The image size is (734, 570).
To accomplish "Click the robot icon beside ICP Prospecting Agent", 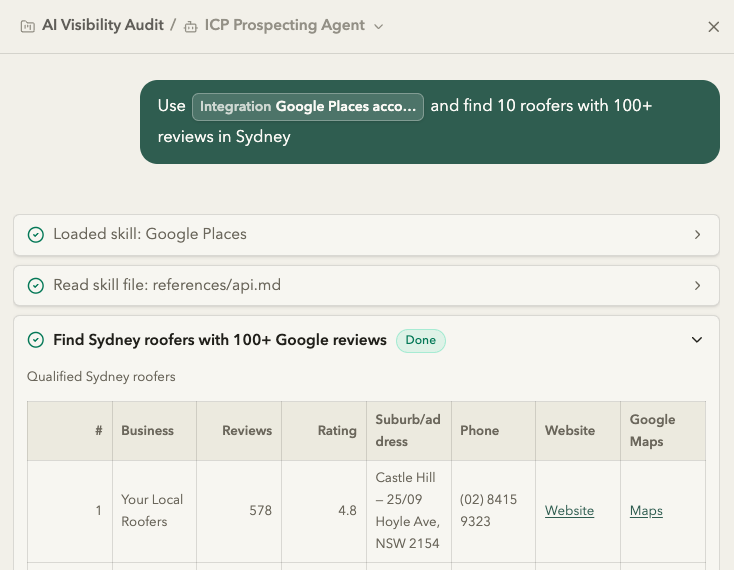I will coord(191,27).
